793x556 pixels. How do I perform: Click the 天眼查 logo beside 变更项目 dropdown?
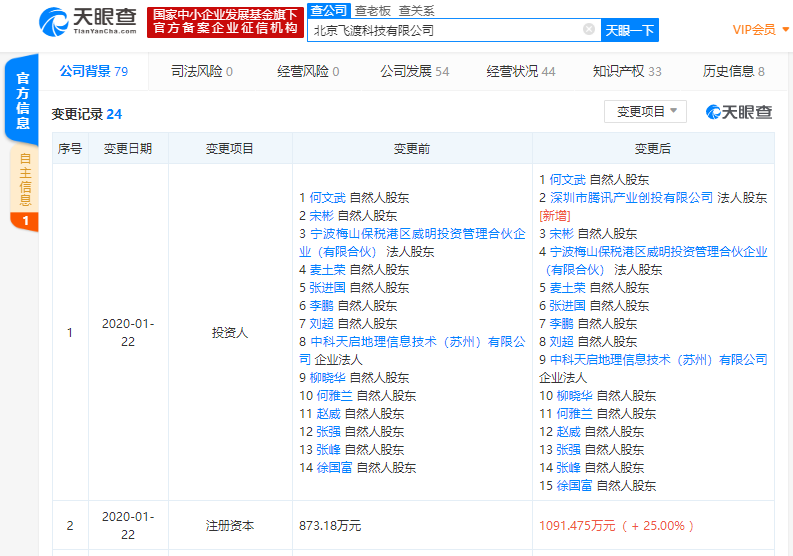click(739, 112)
